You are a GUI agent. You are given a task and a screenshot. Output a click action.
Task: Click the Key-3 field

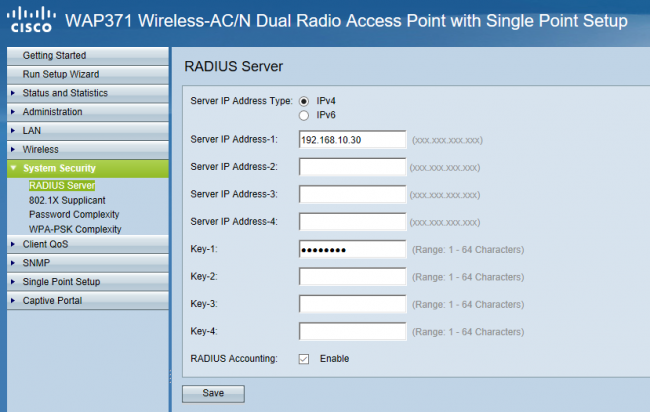click(352, 304)
